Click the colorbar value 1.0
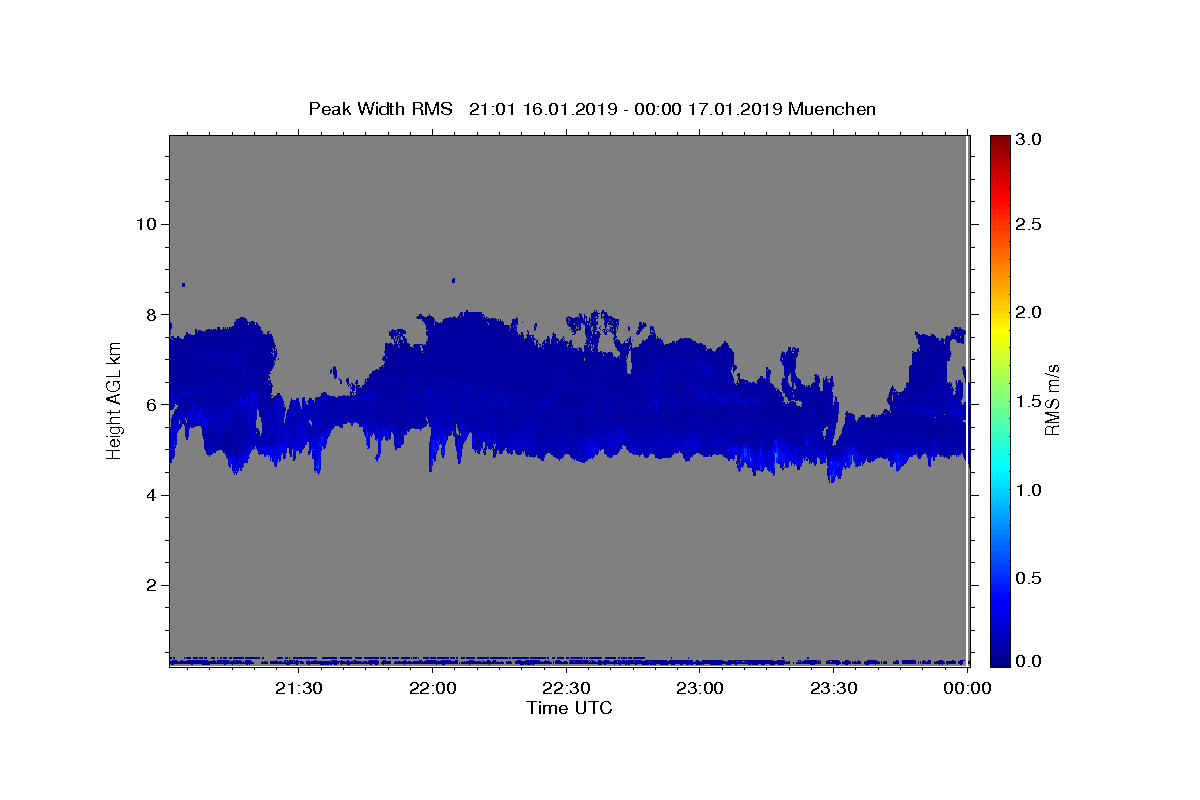Screen dimensions: 1200x800 tap(1030, 490)
